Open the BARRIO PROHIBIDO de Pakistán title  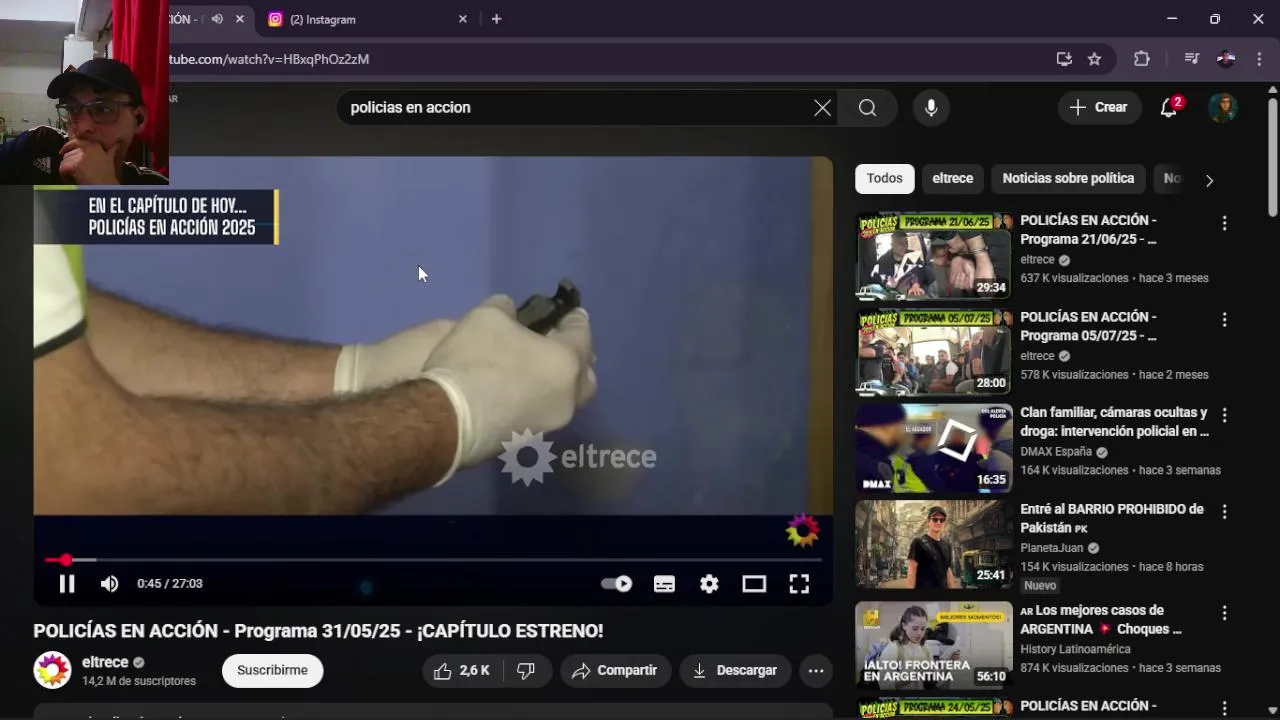point(1112,518)
